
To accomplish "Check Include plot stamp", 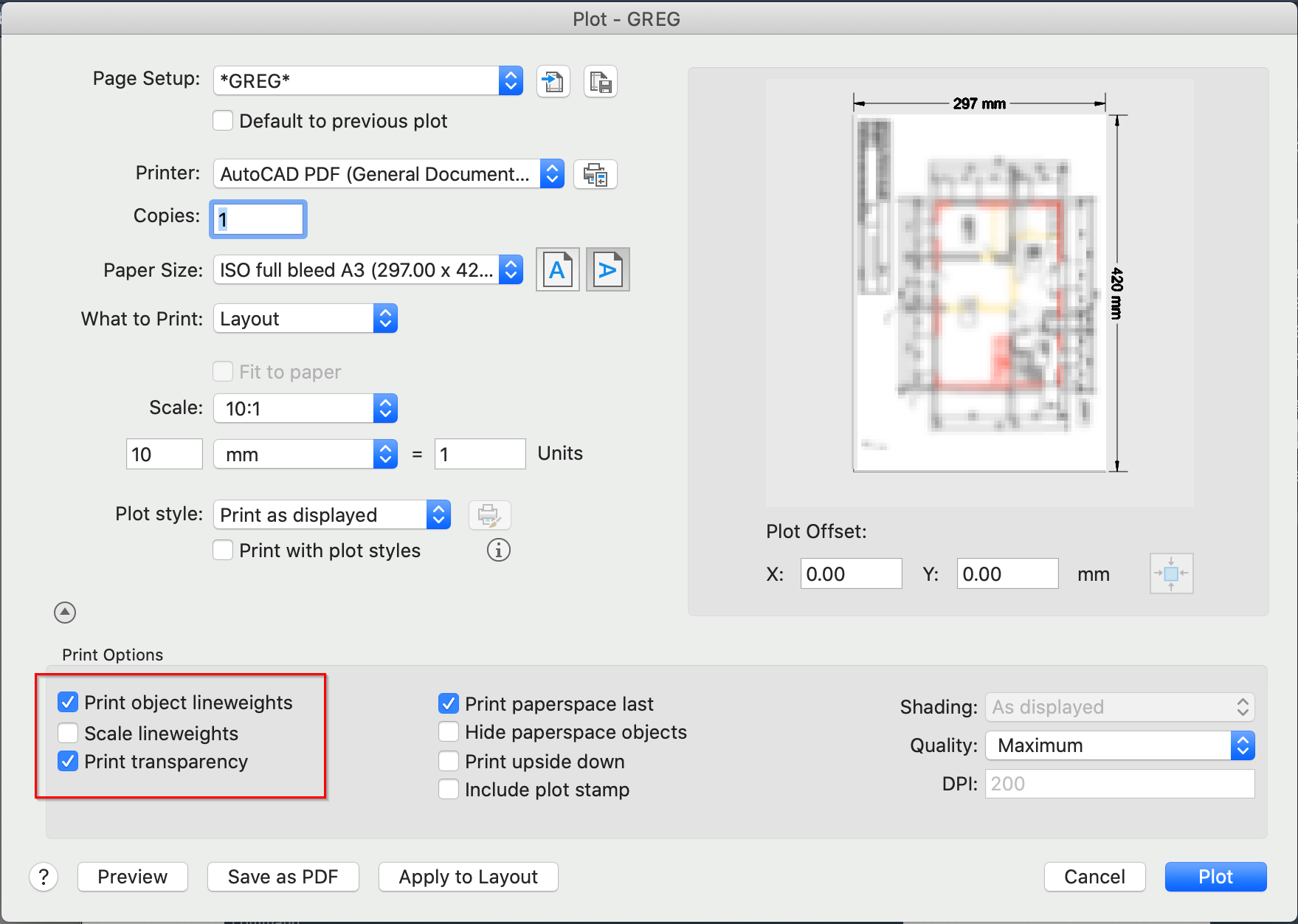I will (x=448, y=789).
